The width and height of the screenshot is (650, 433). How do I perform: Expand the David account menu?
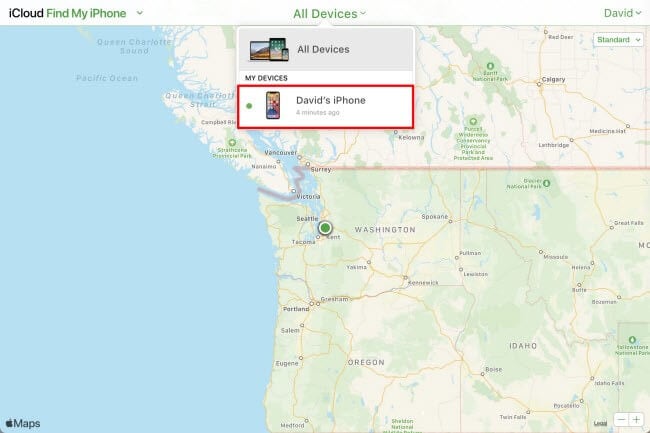(x=623, y=13)
